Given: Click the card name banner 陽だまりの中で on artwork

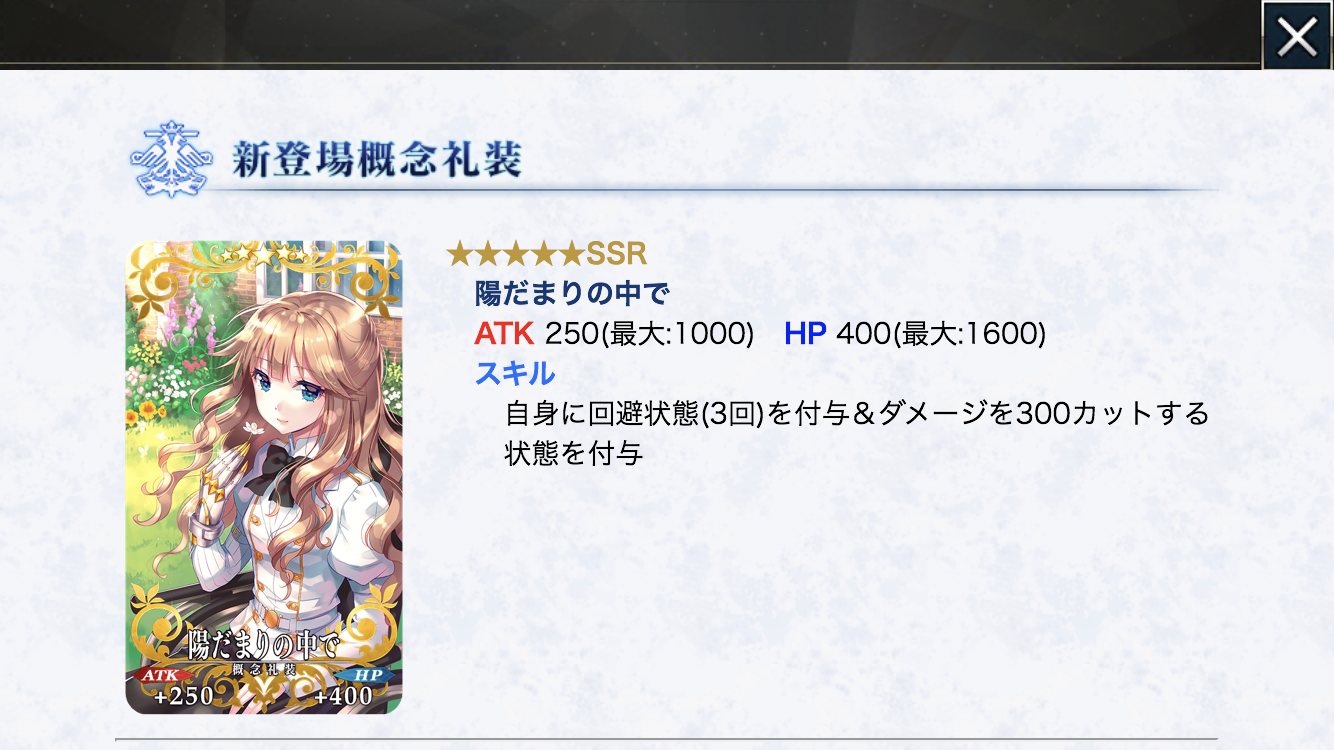Looking at the screenshot, I should pos(264,644).
